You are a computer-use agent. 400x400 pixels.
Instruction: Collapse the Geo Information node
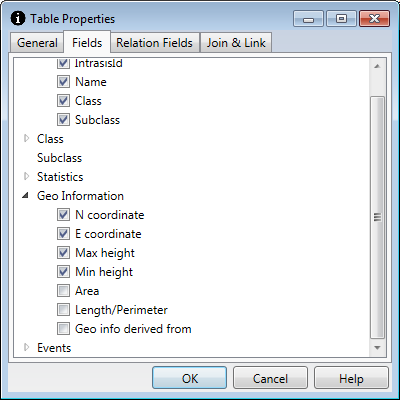(x=26, y=196)
